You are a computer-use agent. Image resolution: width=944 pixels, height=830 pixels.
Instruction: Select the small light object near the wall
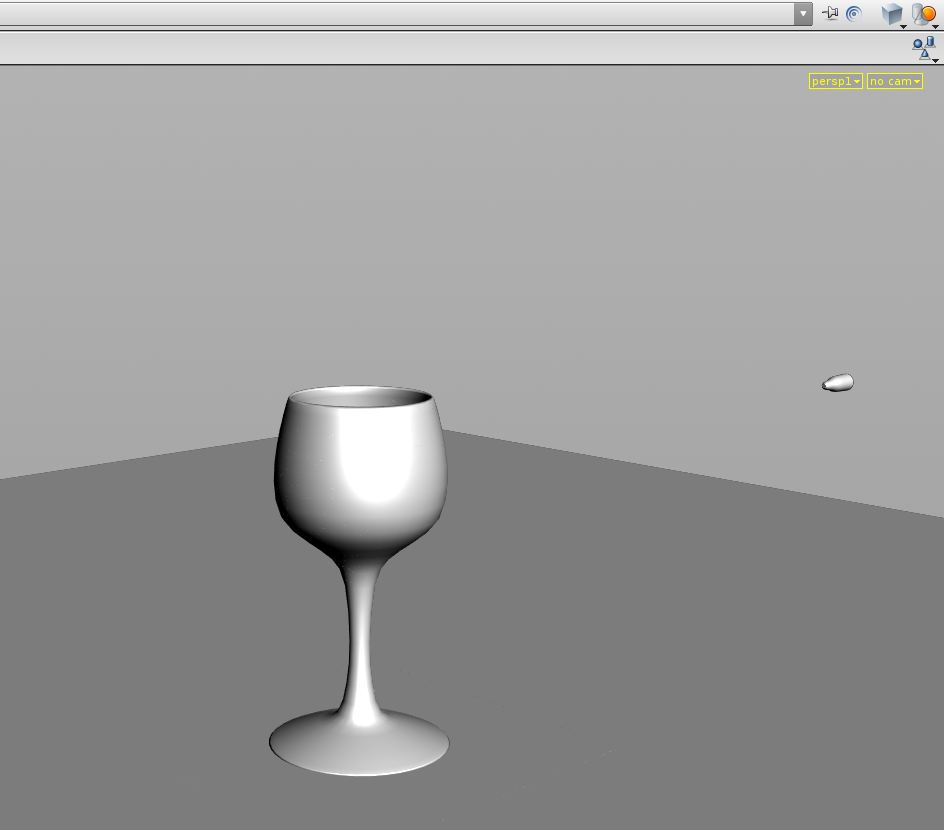(x=838, y=383)
